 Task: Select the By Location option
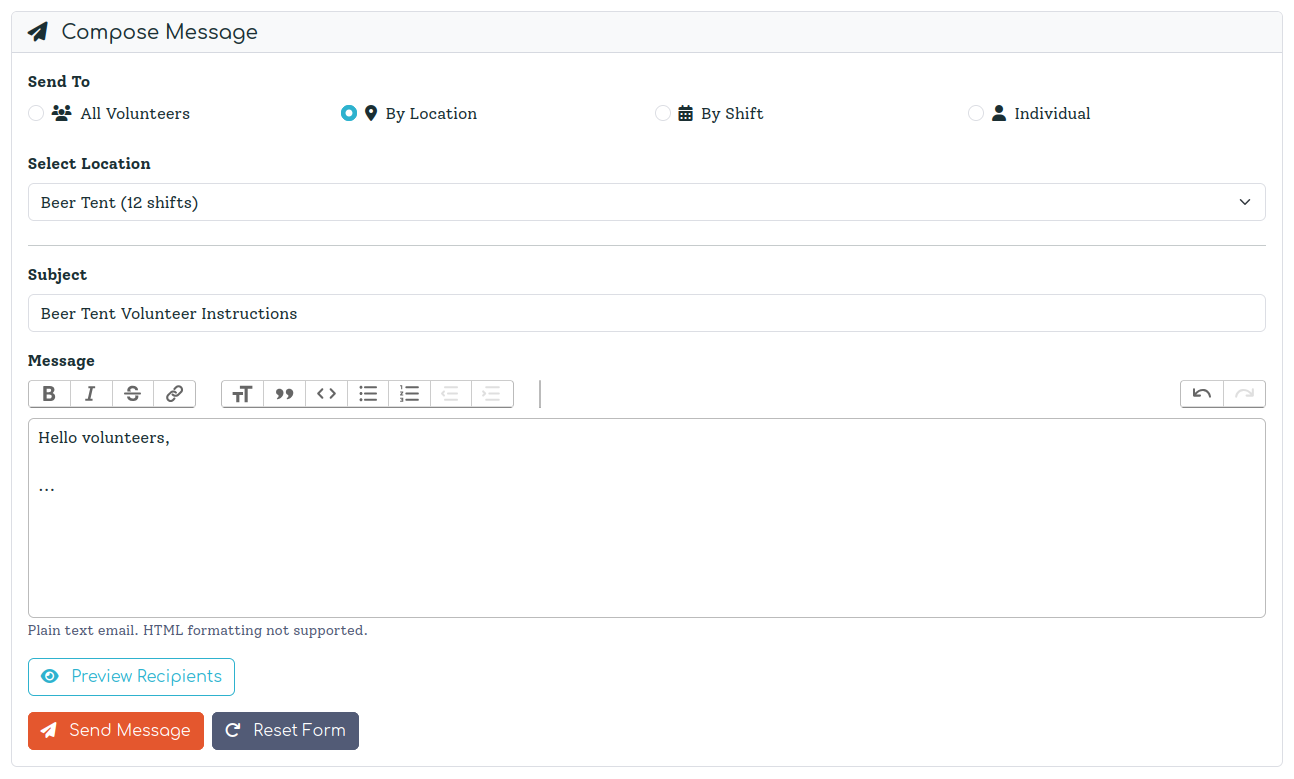pyautogui.click(x=348, y=113)
